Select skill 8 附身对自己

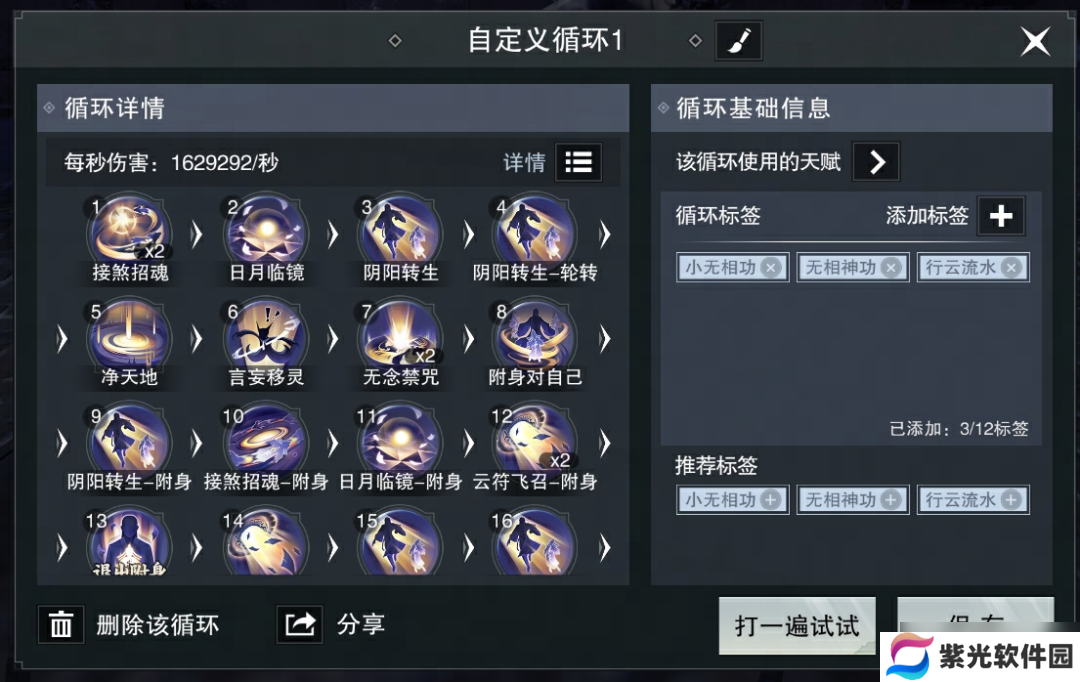(535, 337)
